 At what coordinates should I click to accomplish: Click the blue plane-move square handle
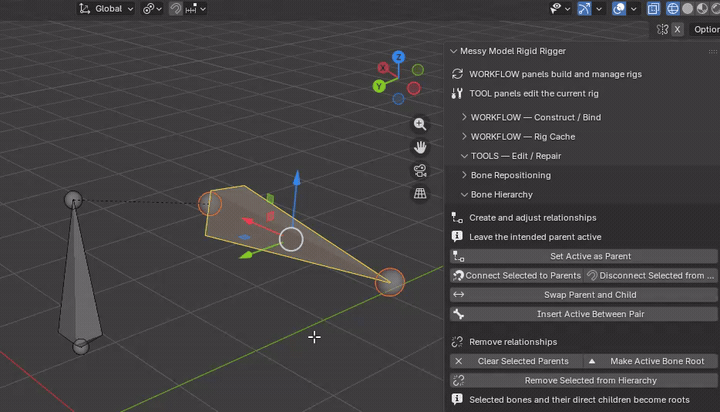coord(245,237)
